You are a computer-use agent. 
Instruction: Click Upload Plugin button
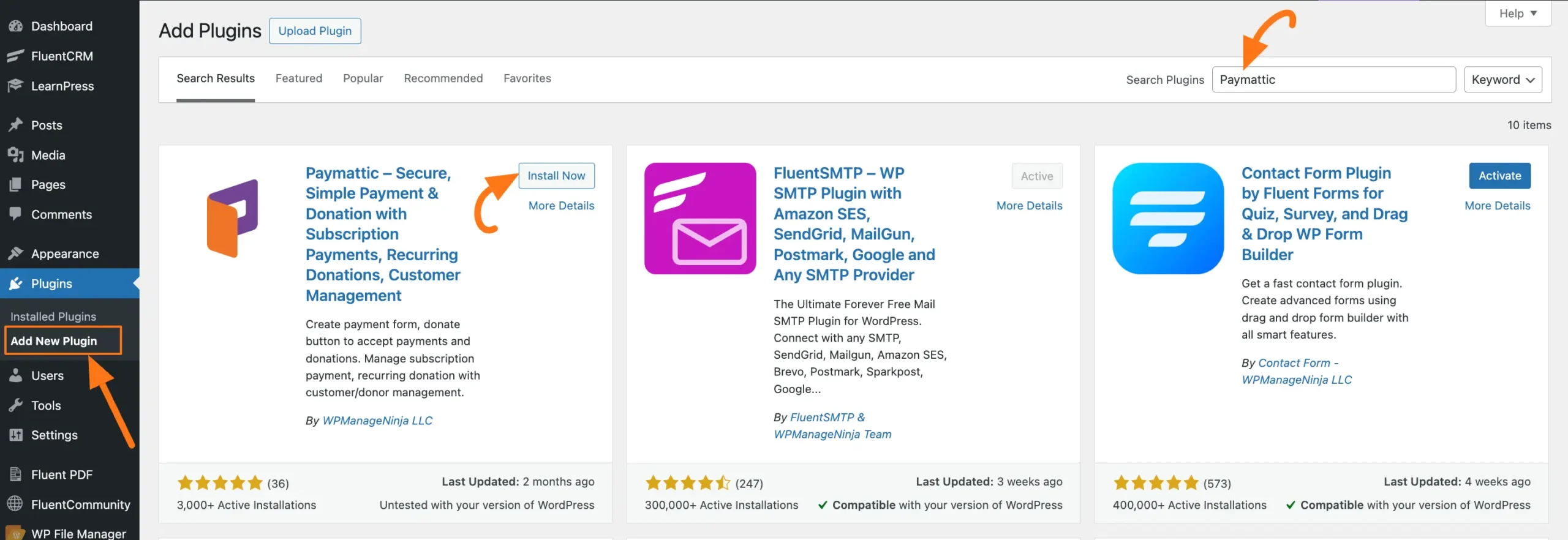[x=315, y=31]
